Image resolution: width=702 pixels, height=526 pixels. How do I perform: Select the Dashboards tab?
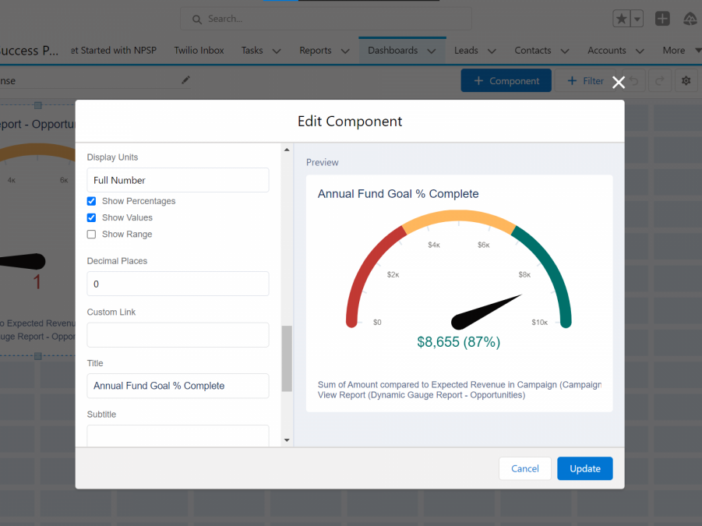pyautogui.click(x=393, y=50)
